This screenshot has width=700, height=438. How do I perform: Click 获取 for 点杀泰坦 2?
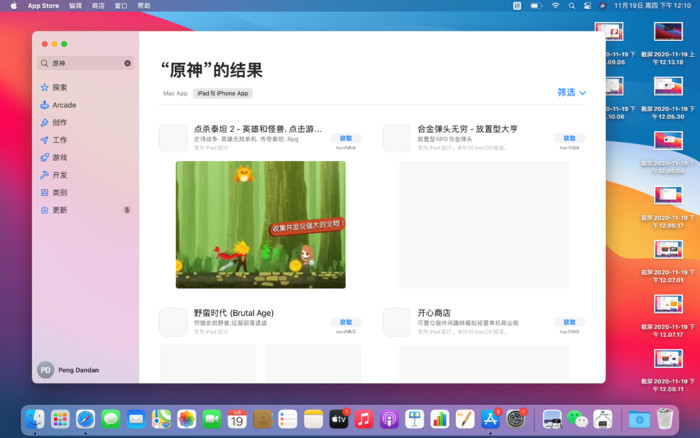346,138
